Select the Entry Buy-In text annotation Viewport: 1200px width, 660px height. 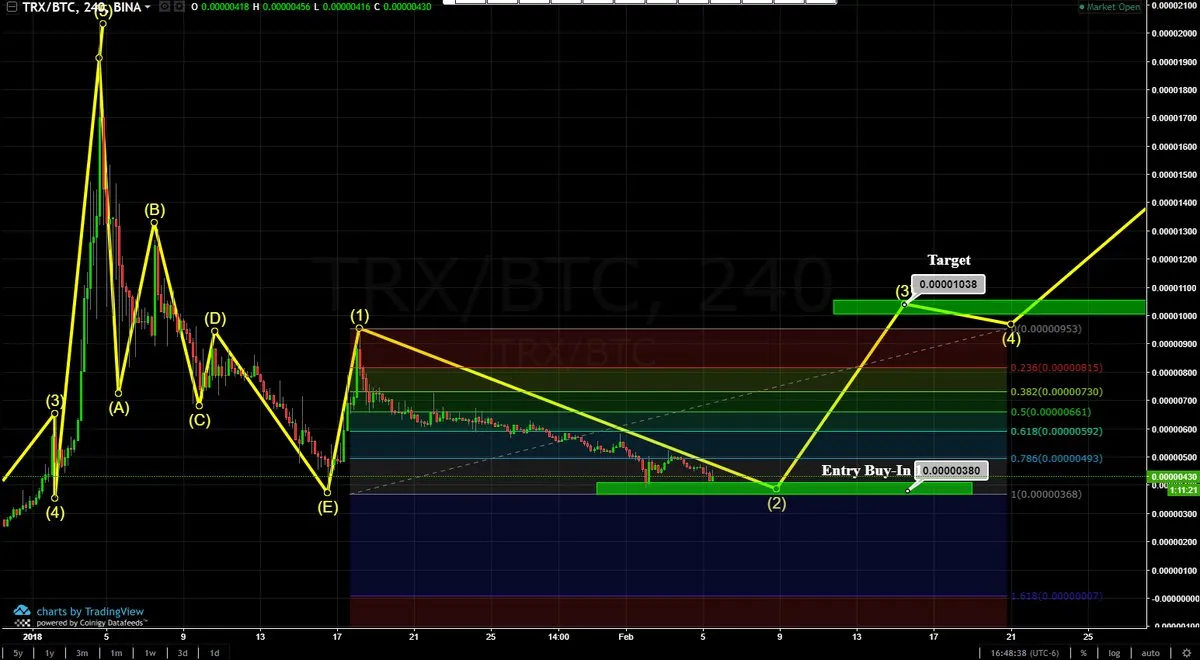866,470
